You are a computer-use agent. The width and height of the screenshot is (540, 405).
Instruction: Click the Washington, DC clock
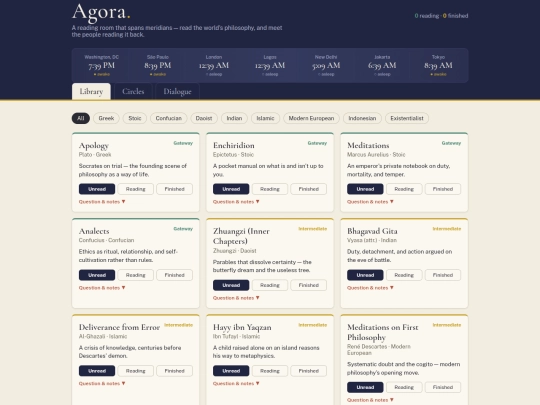(x=102, y=65)
